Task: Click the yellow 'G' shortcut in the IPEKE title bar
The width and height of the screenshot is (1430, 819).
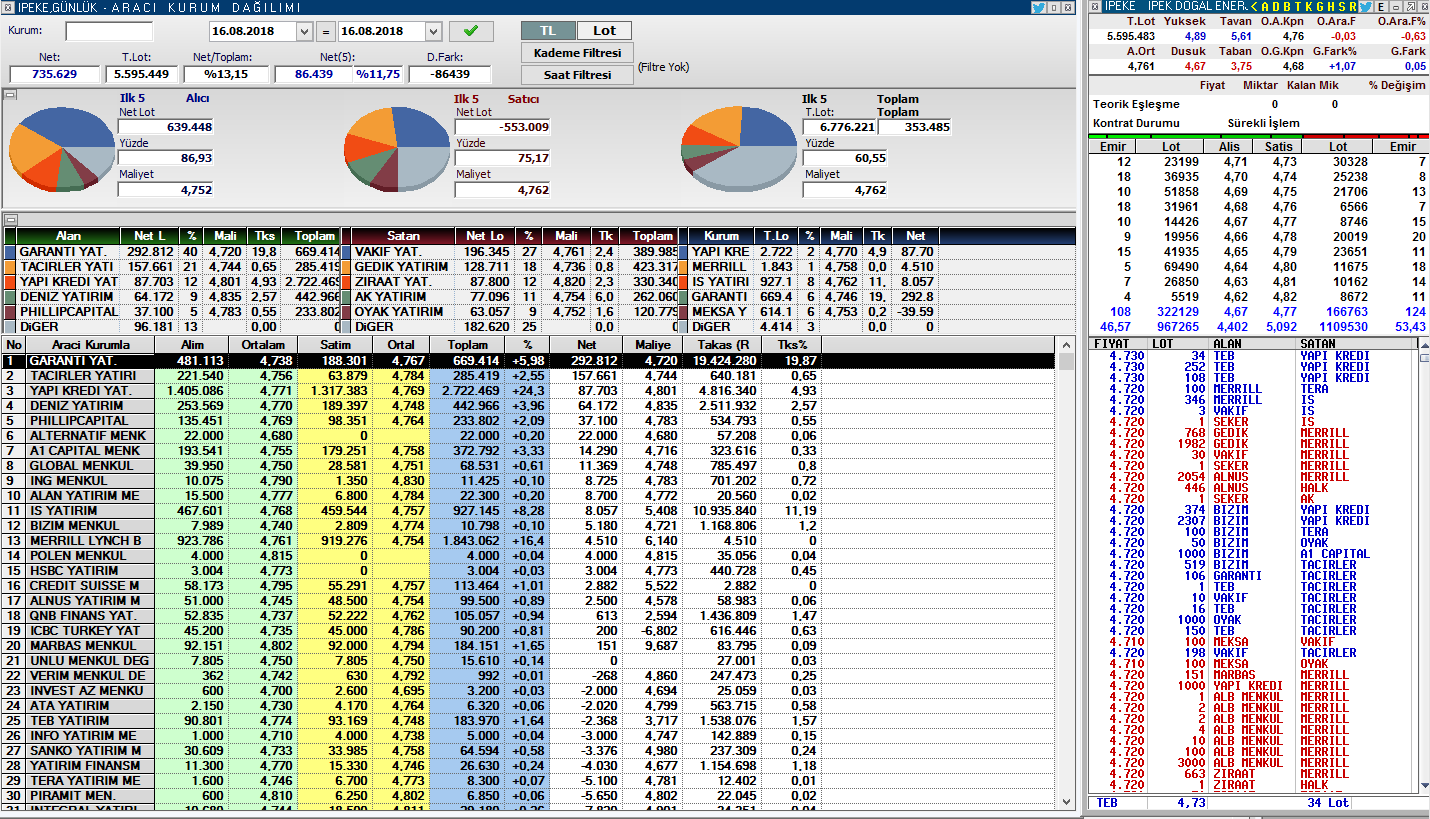Action: (1320, 7)
